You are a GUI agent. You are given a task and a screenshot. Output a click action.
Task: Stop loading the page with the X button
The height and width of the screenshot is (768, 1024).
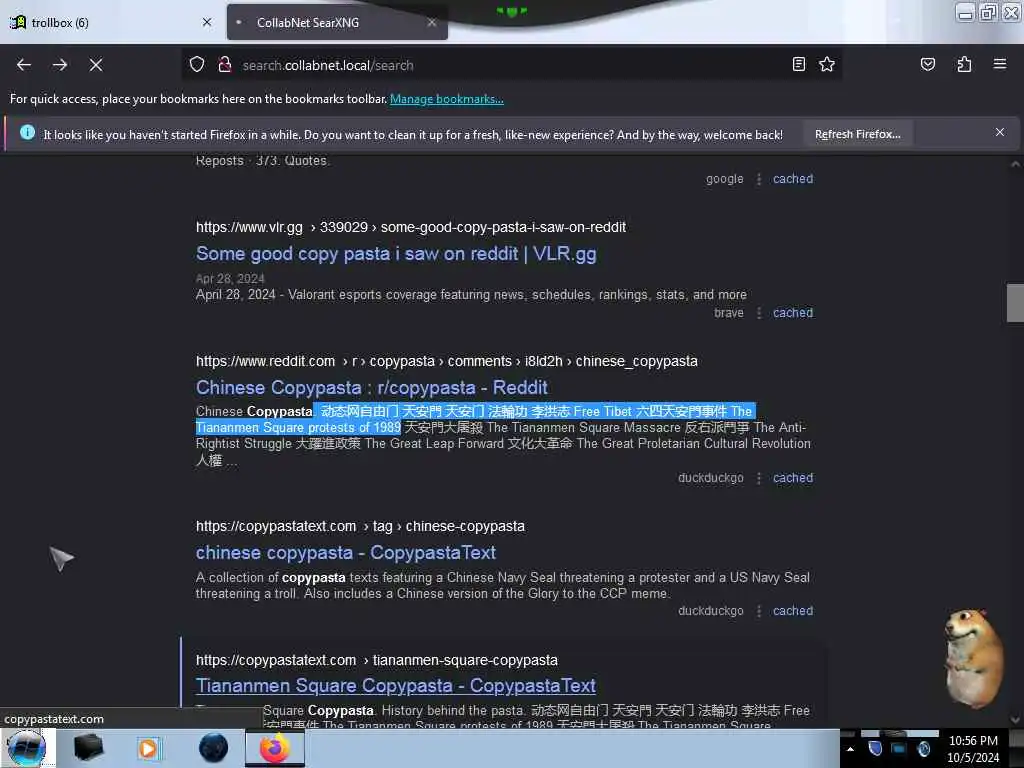click(96, 65)
